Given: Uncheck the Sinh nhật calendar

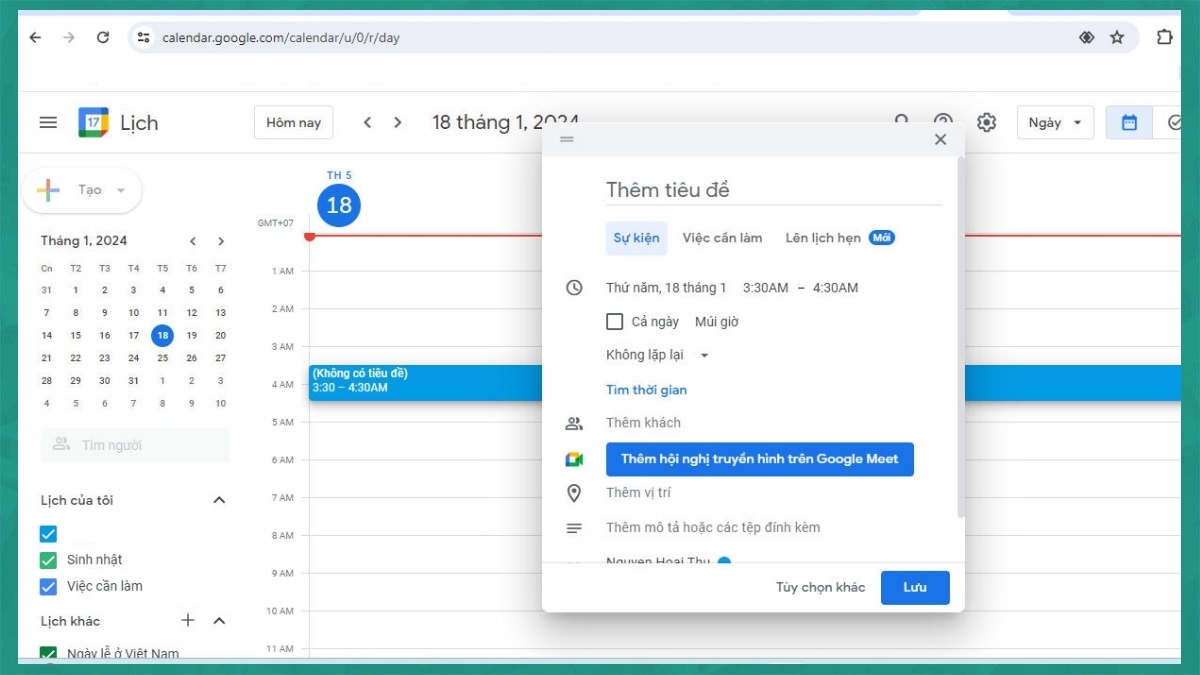Looking at the screenshot, I should [46, 559].
